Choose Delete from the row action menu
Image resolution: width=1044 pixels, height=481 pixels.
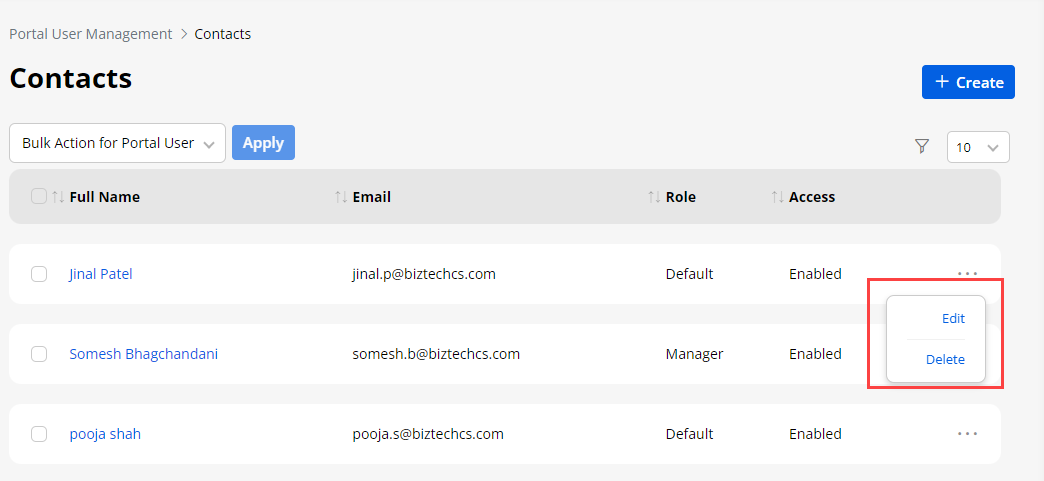point(945,359)
